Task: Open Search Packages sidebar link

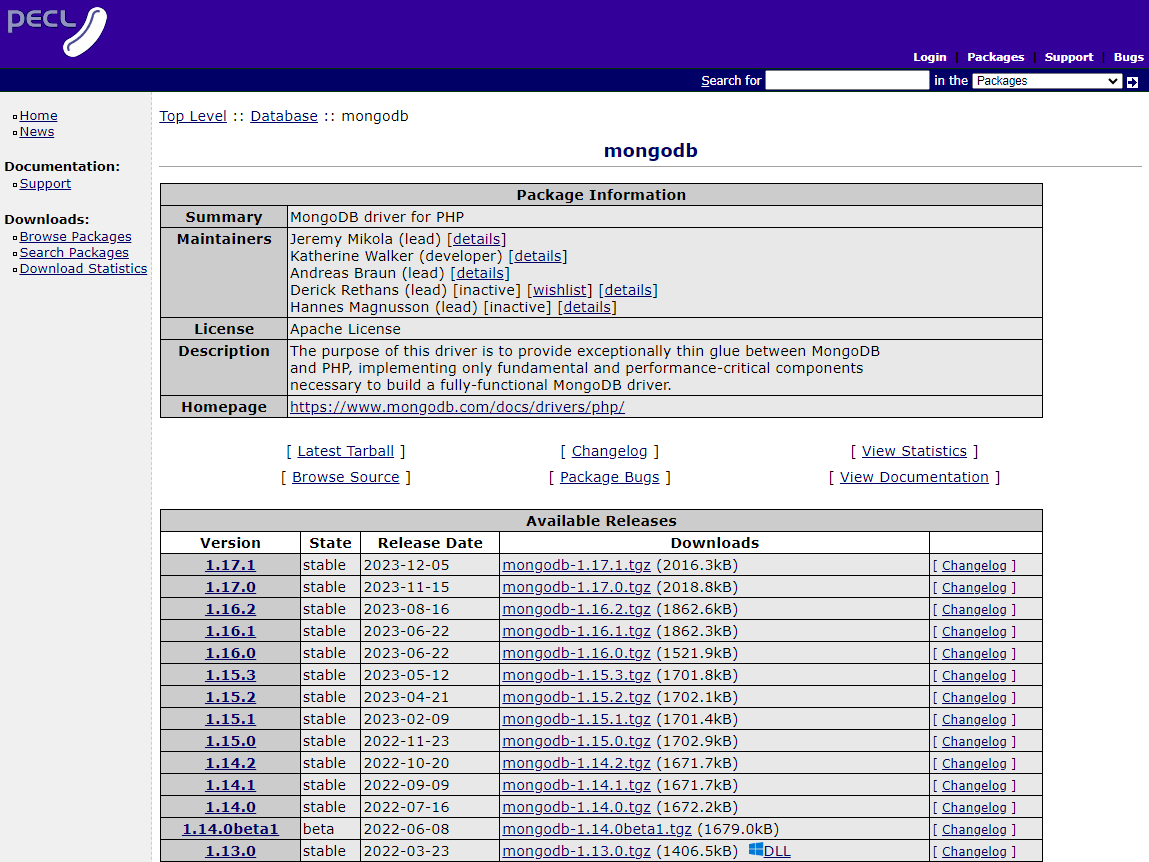Action: click(x=74, y=253)
